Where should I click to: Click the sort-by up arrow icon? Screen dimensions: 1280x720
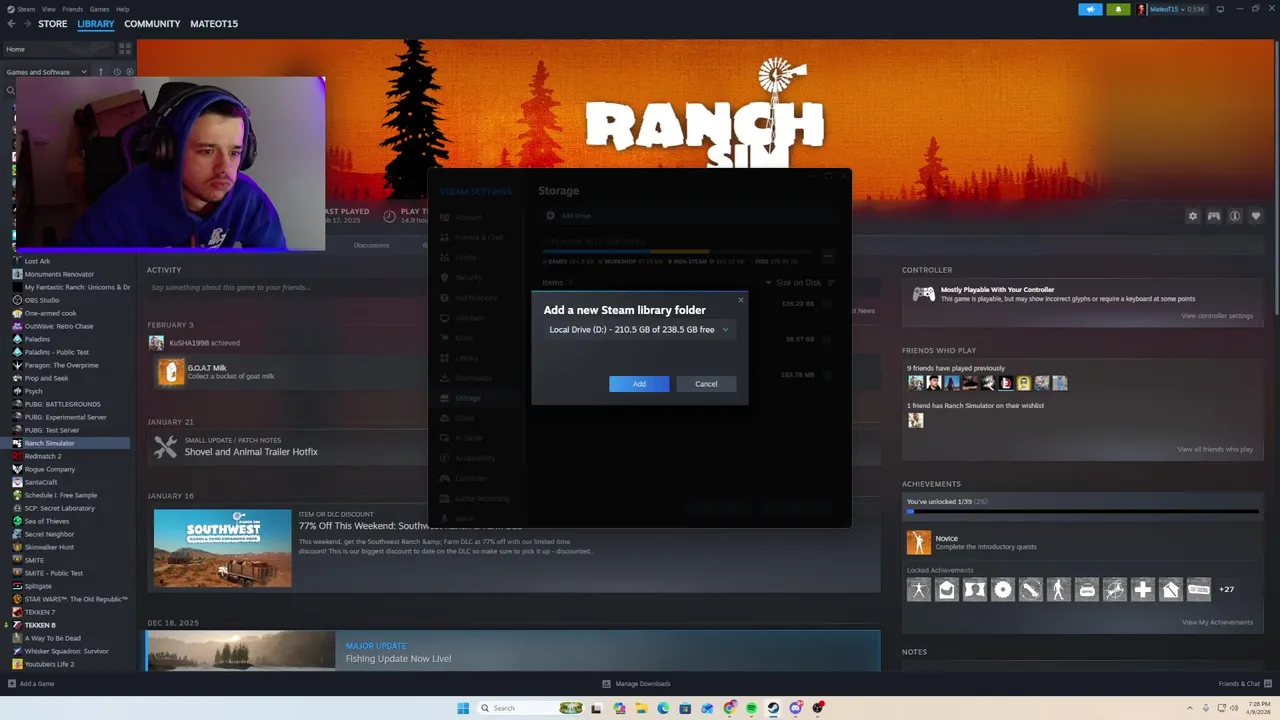point(100,72)
